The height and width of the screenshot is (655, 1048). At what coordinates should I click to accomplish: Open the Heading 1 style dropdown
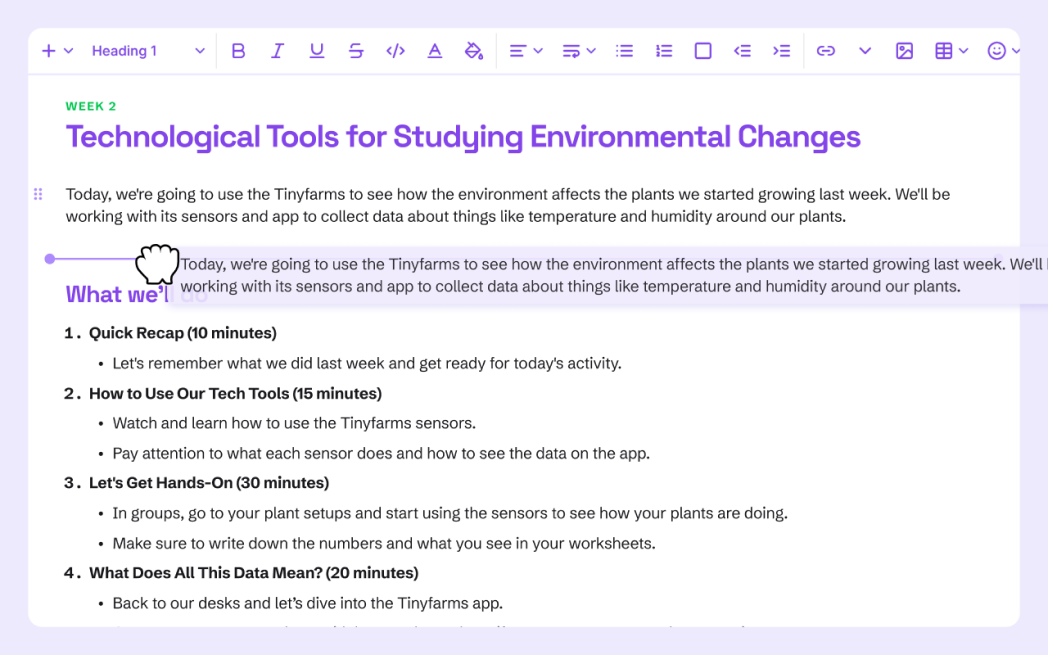click(x=148, y=50)
